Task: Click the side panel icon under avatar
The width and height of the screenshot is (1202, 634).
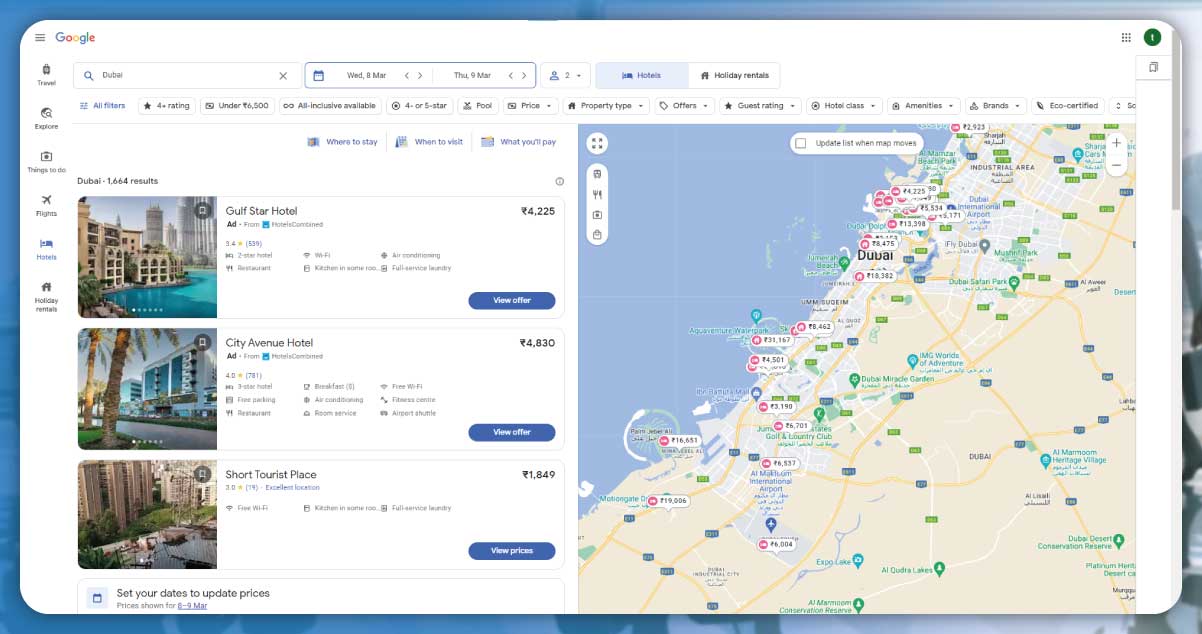Action: pos(1153,68)
